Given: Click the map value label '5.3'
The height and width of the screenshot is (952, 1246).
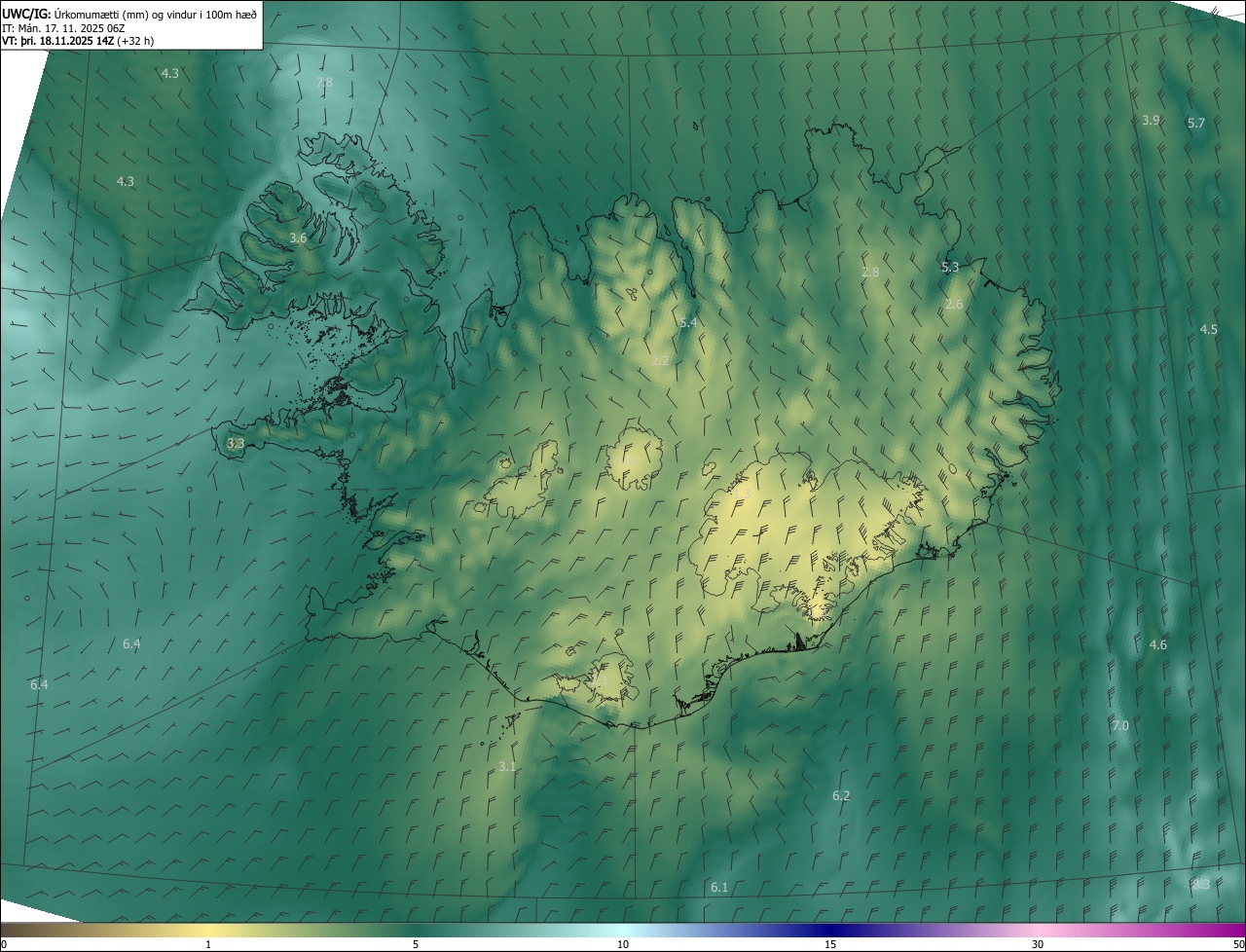Looking at the screenshot, I should [950, 267].
